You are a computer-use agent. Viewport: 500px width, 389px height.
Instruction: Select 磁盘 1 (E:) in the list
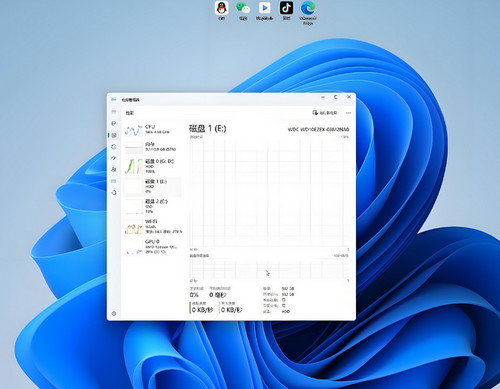tap(153, 186)
